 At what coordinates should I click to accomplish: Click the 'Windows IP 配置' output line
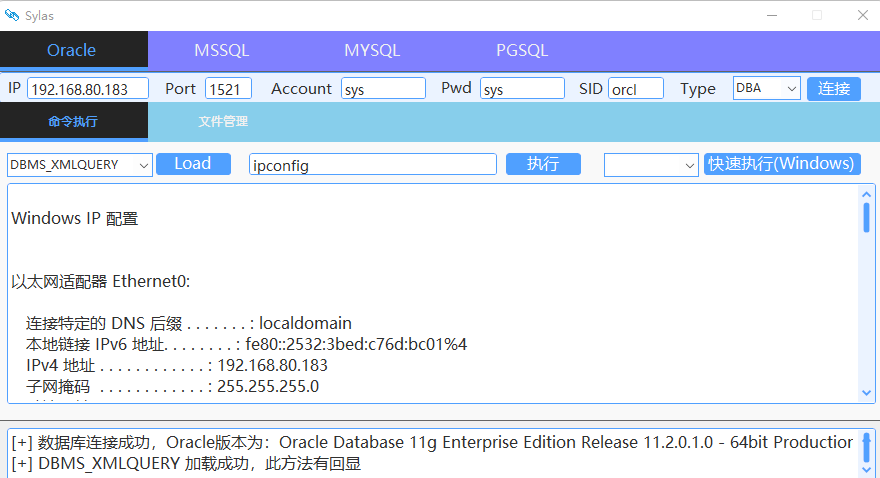click(75, 218)
